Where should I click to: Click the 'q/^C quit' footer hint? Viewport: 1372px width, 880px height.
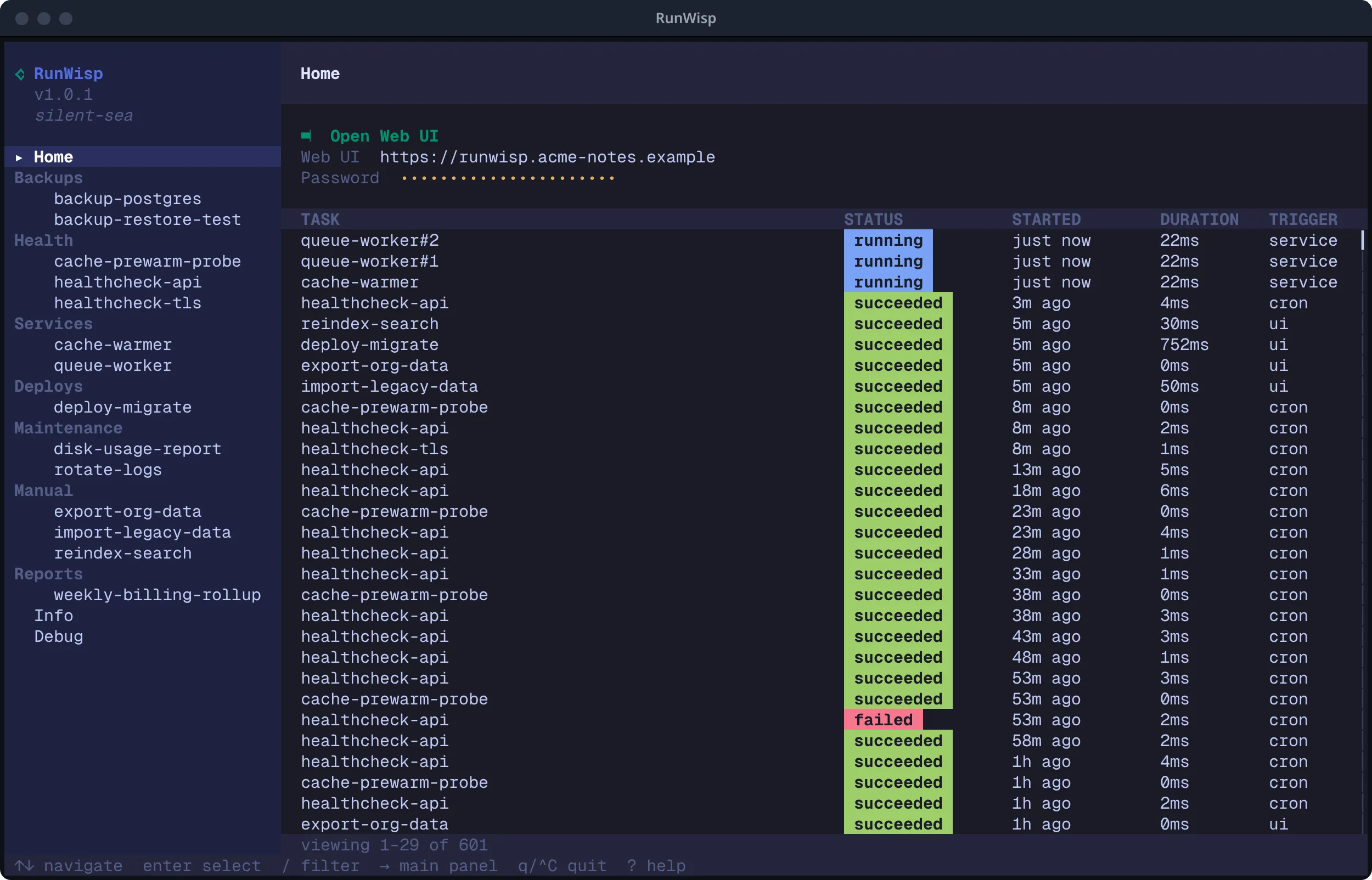(x=562, y=866)
